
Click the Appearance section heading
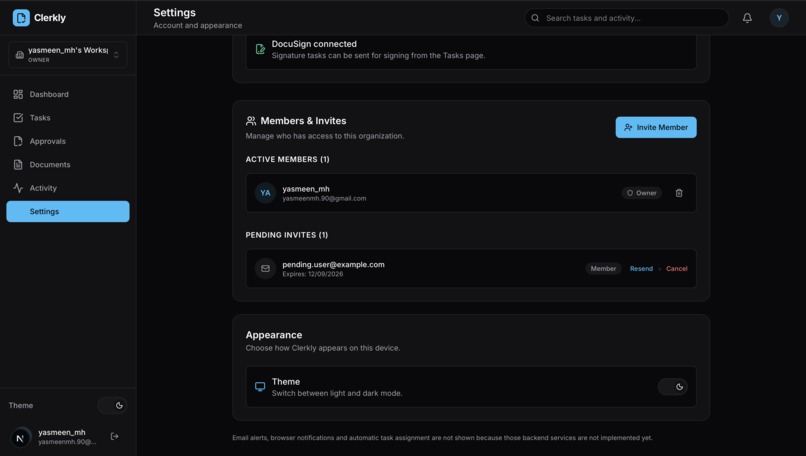click(x=274, y=335)
